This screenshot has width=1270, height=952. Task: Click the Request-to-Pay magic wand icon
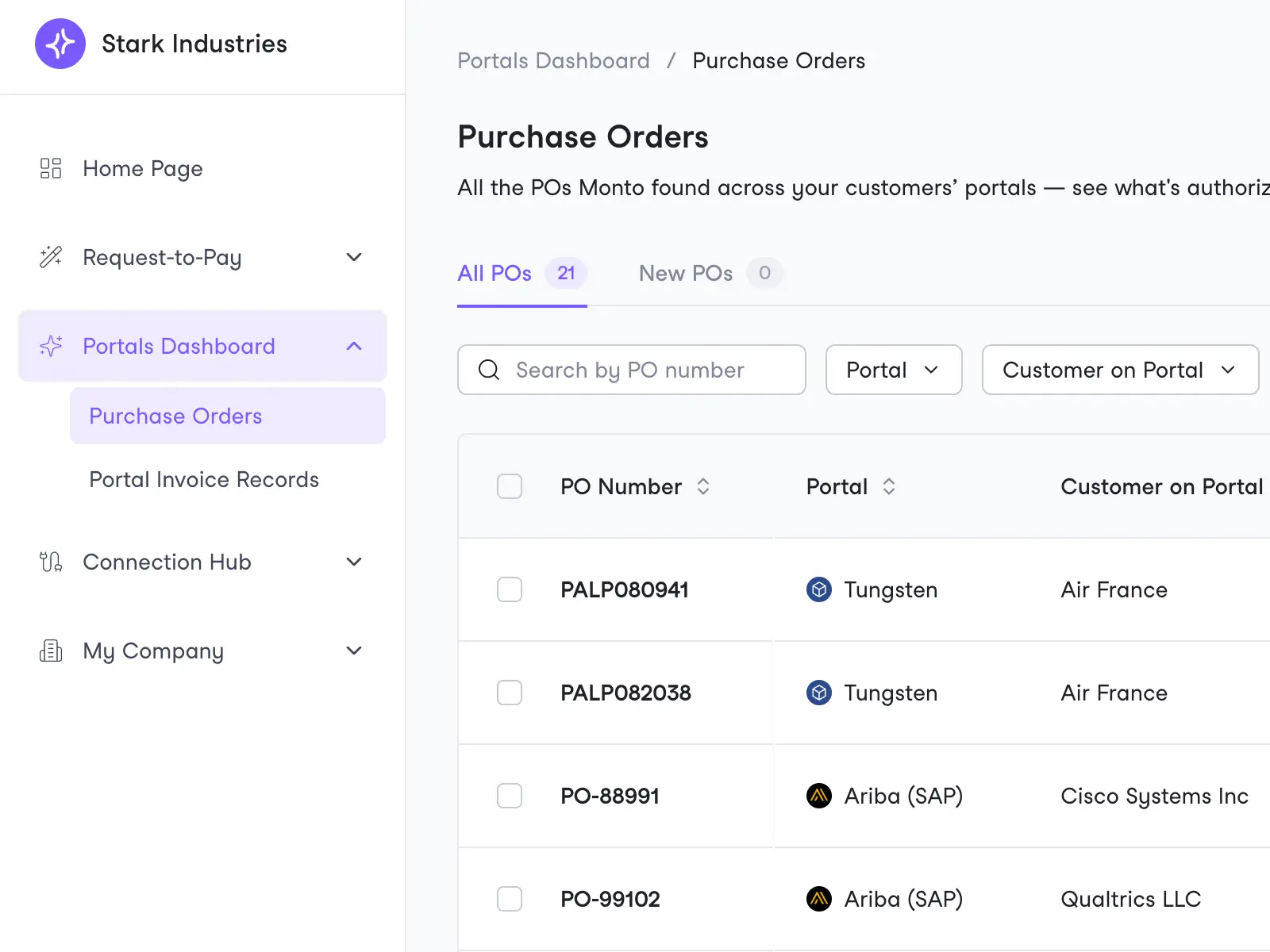[x=51, y=257]
